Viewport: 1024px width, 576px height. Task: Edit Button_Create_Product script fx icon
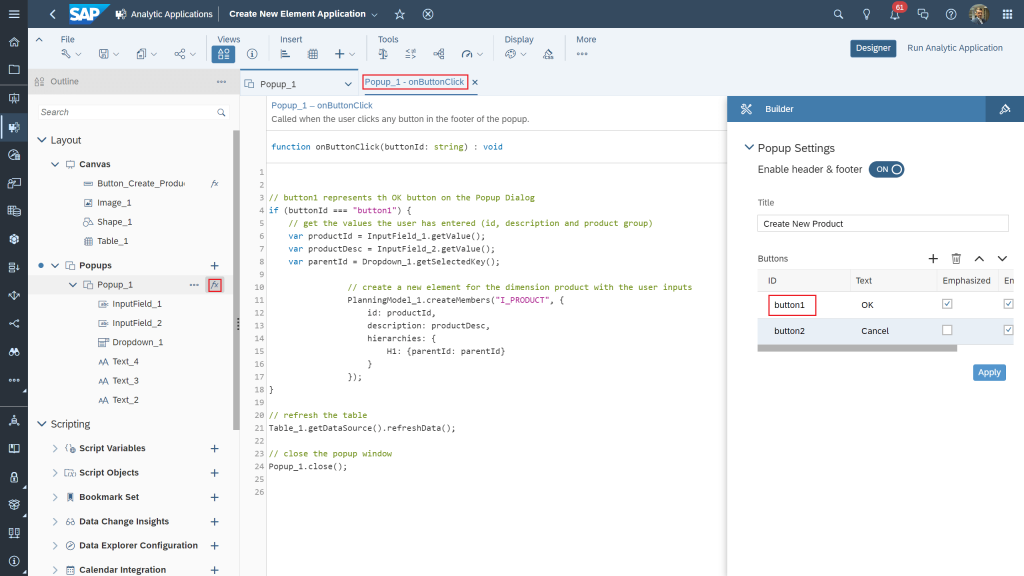coord(215,184)
